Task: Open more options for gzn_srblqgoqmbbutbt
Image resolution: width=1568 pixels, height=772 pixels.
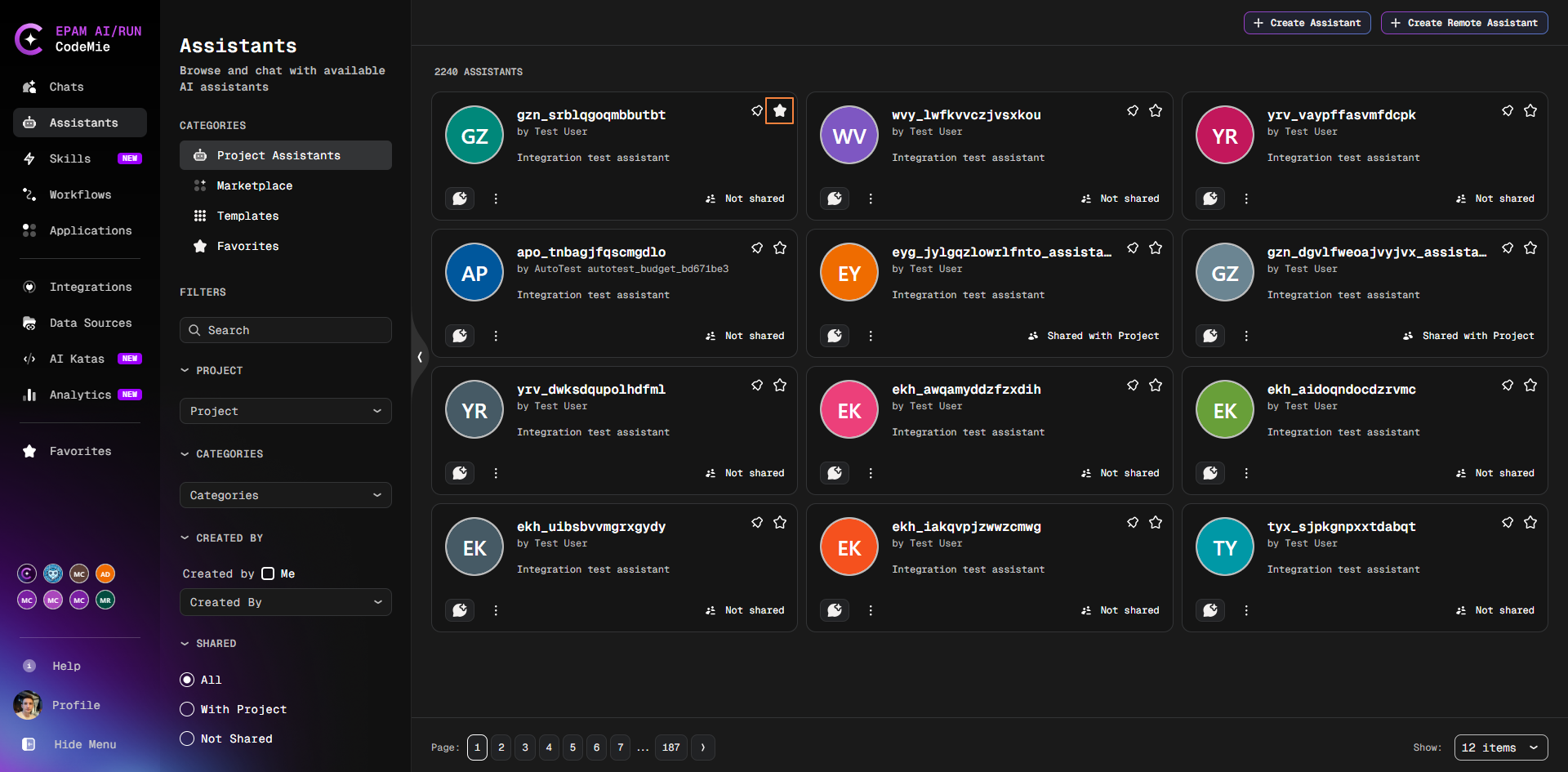Action: coord(496,199)
